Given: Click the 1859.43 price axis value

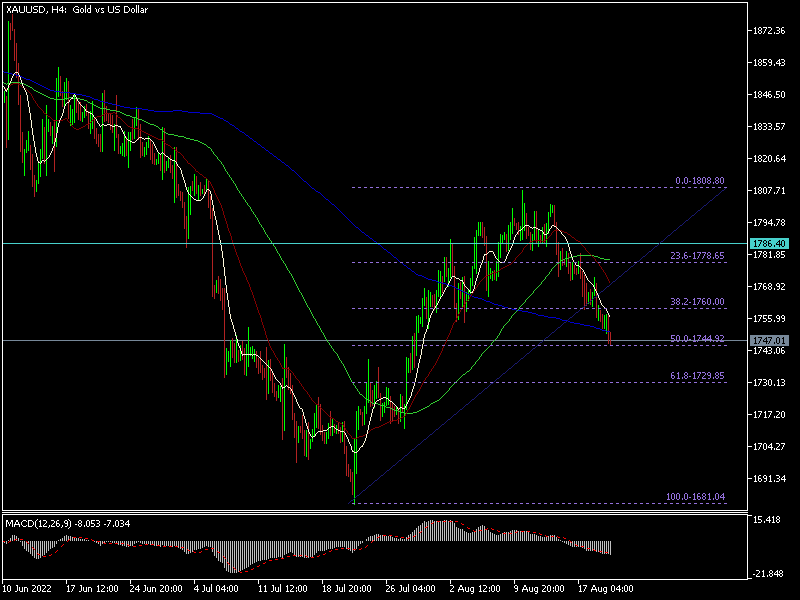Looking at the screenshot, I should 769,63.
